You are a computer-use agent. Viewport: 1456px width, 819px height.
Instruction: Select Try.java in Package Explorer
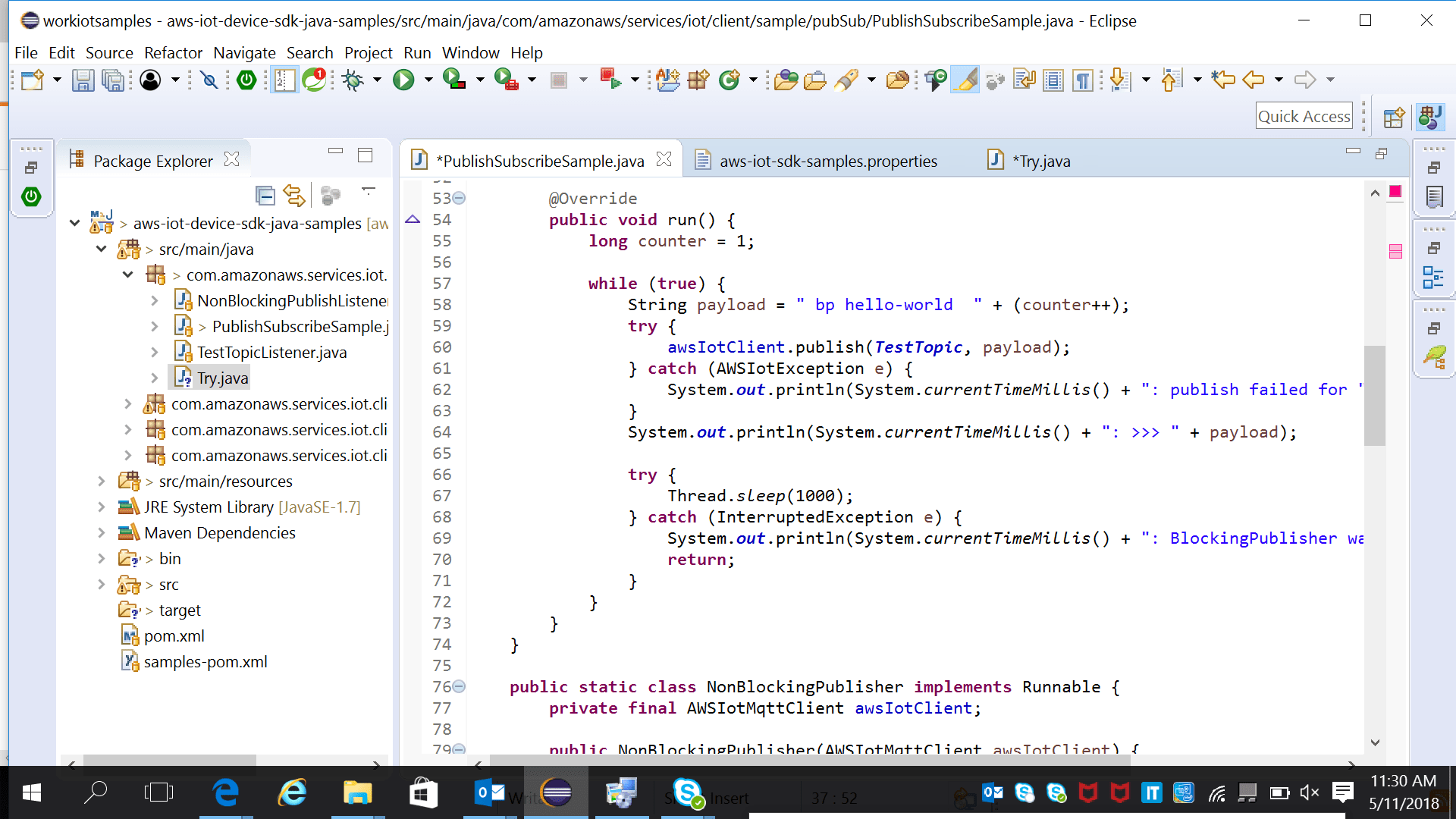222,378
